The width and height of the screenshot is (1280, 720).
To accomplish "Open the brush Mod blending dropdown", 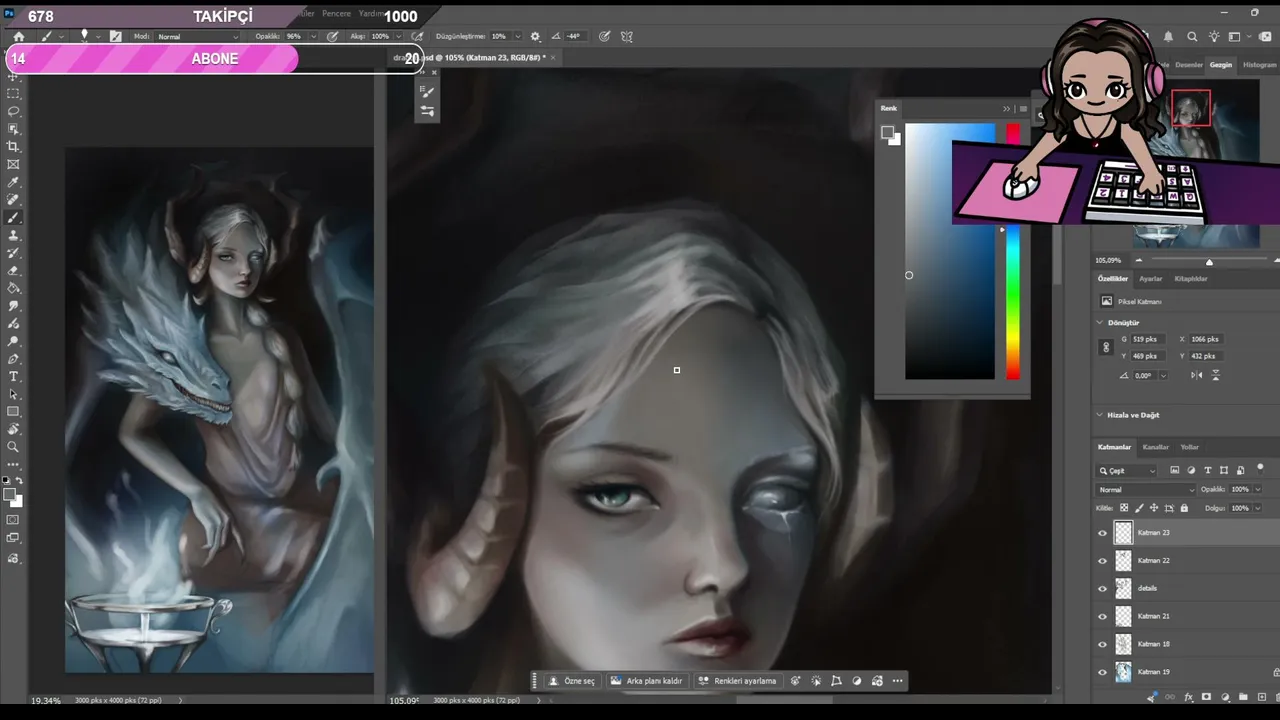I will (x=195, y=36).
